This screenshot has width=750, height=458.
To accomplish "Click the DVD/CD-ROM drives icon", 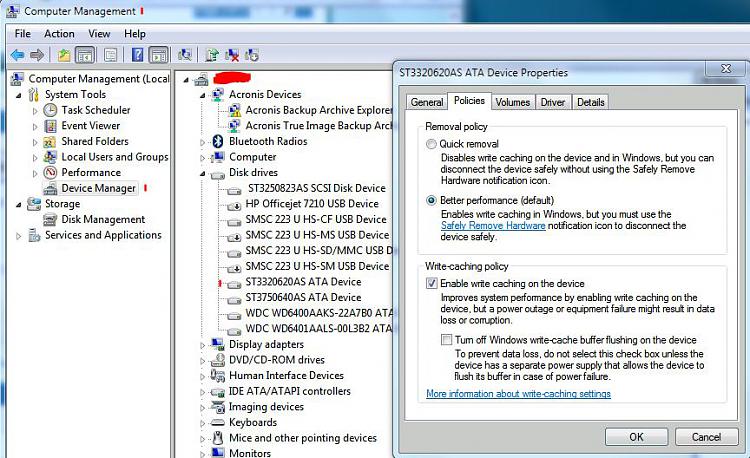I will pos(218,360).
